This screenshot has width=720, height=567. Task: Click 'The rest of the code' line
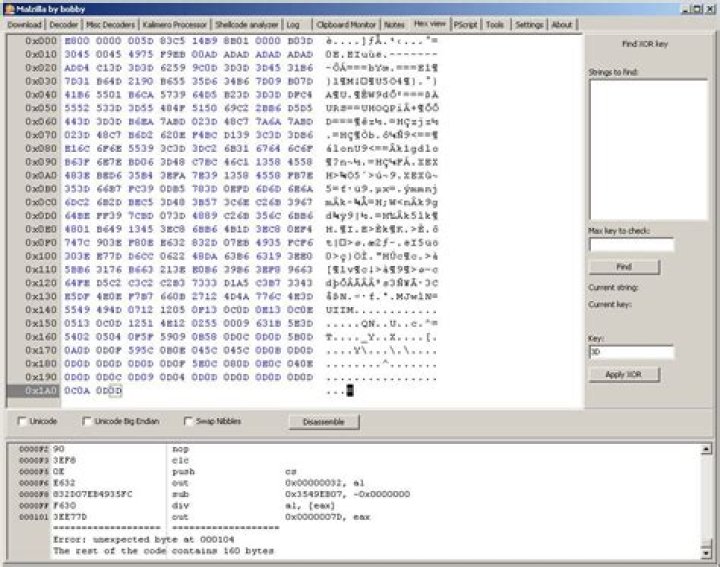click(x=163, y=551)
